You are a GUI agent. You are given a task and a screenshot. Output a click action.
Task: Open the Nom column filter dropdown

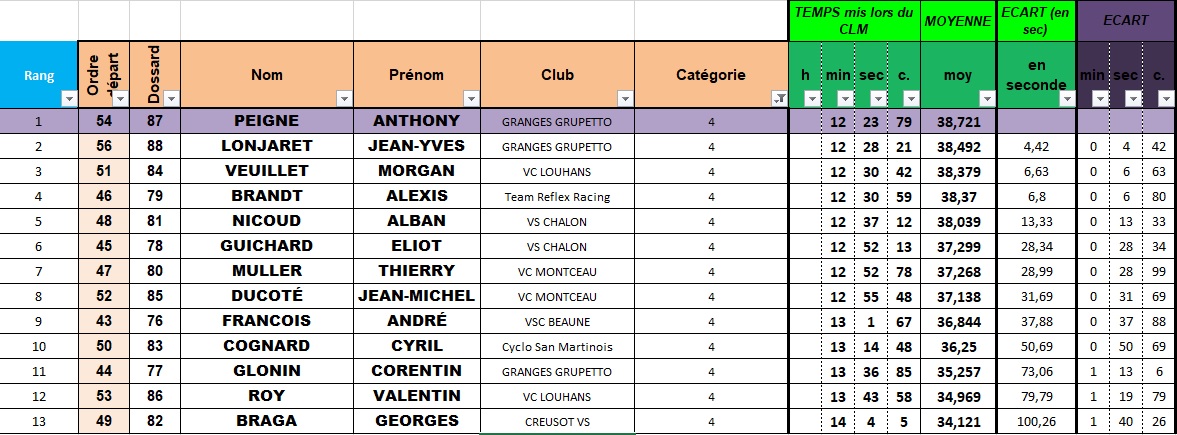point(344,98)
